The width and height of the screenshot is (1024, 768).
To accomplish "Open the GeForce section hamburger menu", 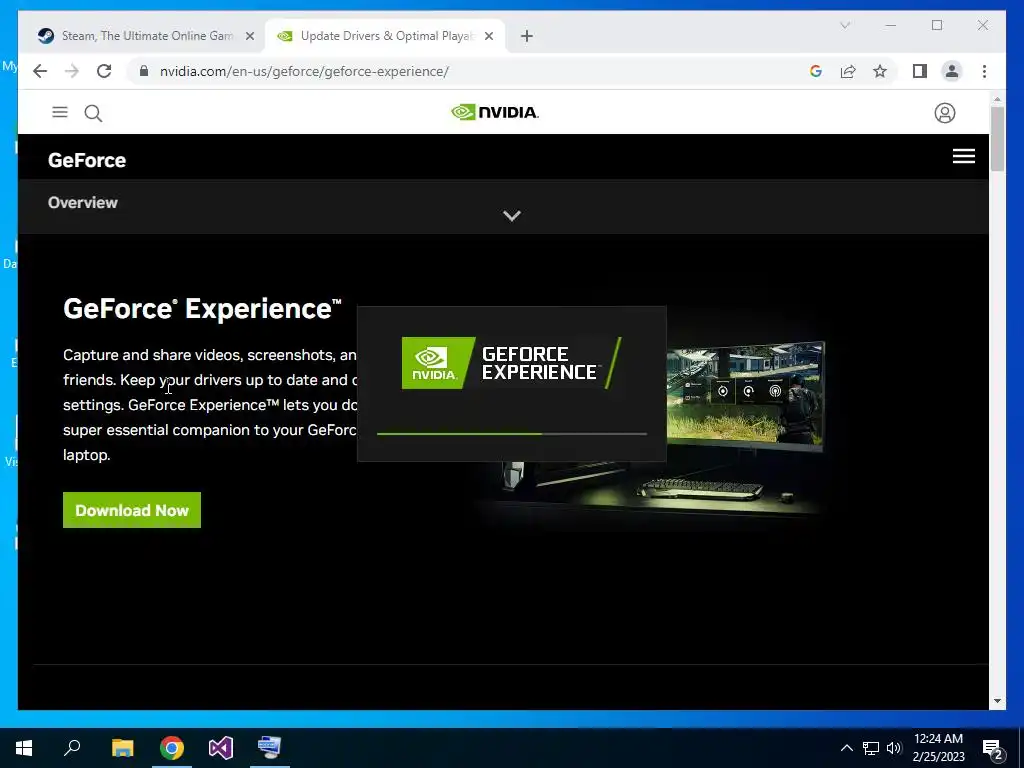I will click(x=963, y=156).
